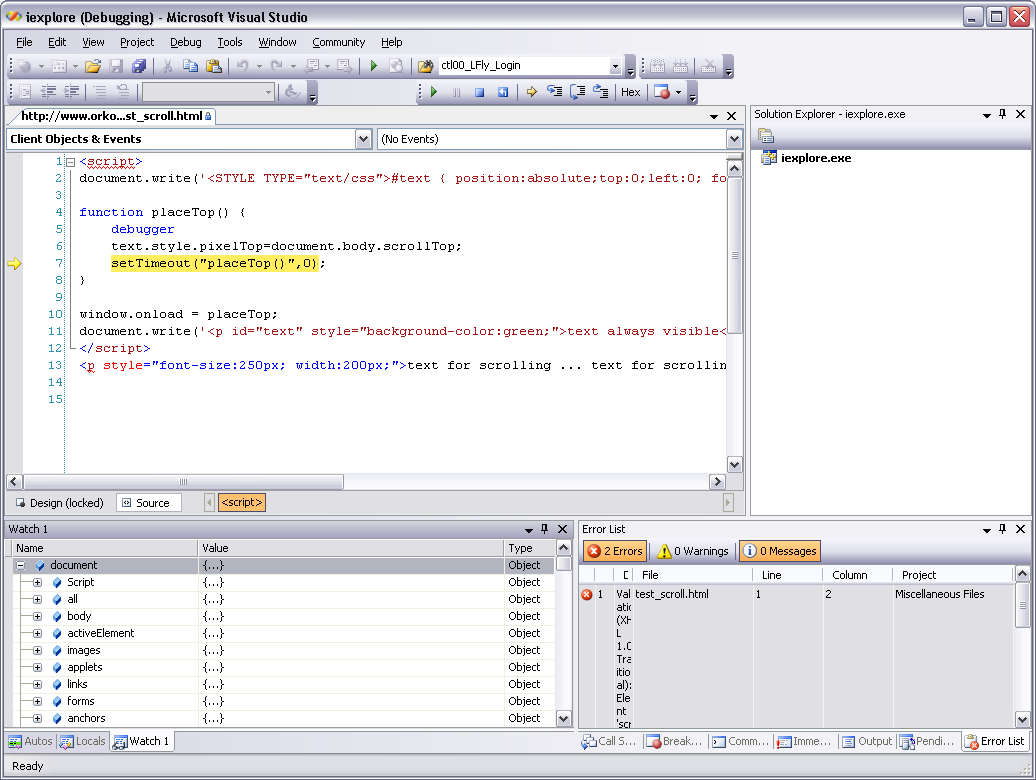This screenshot has width=1036, height=780.
Task: Toggle the 0 Messages filter button
Action: (779, 551)
